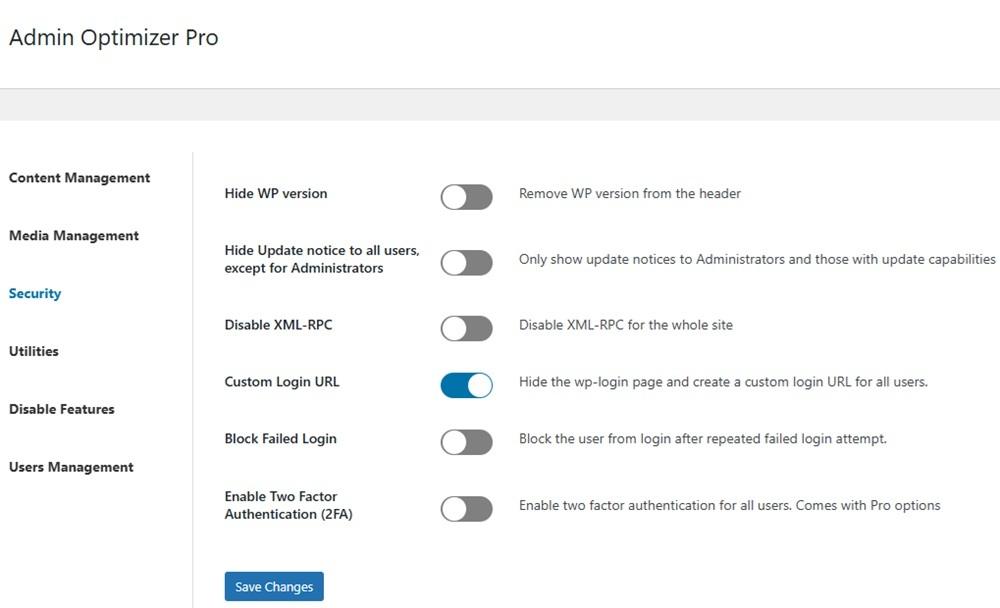Turn on Block Failed Login protection
The image size is (1000, 608).
(x=466, y=442)
